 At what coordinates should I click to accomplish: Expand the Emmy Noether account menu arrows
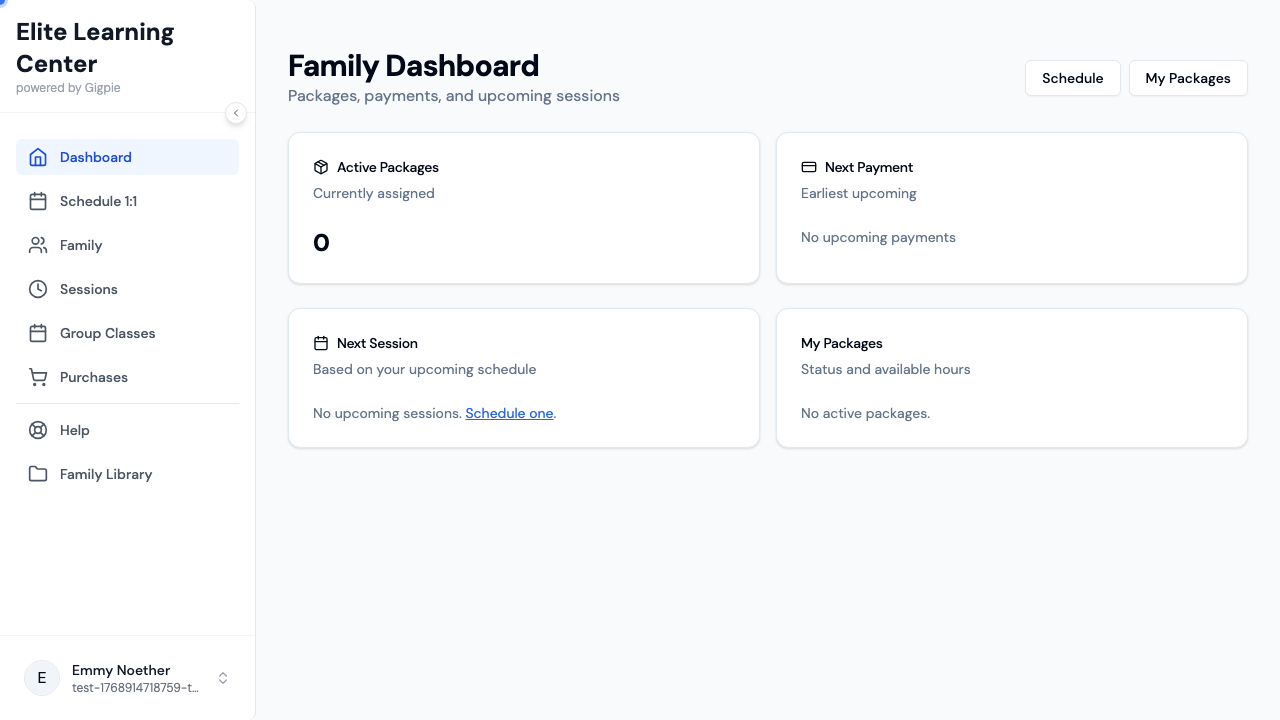pyautogui.click(x=223, y=678)
